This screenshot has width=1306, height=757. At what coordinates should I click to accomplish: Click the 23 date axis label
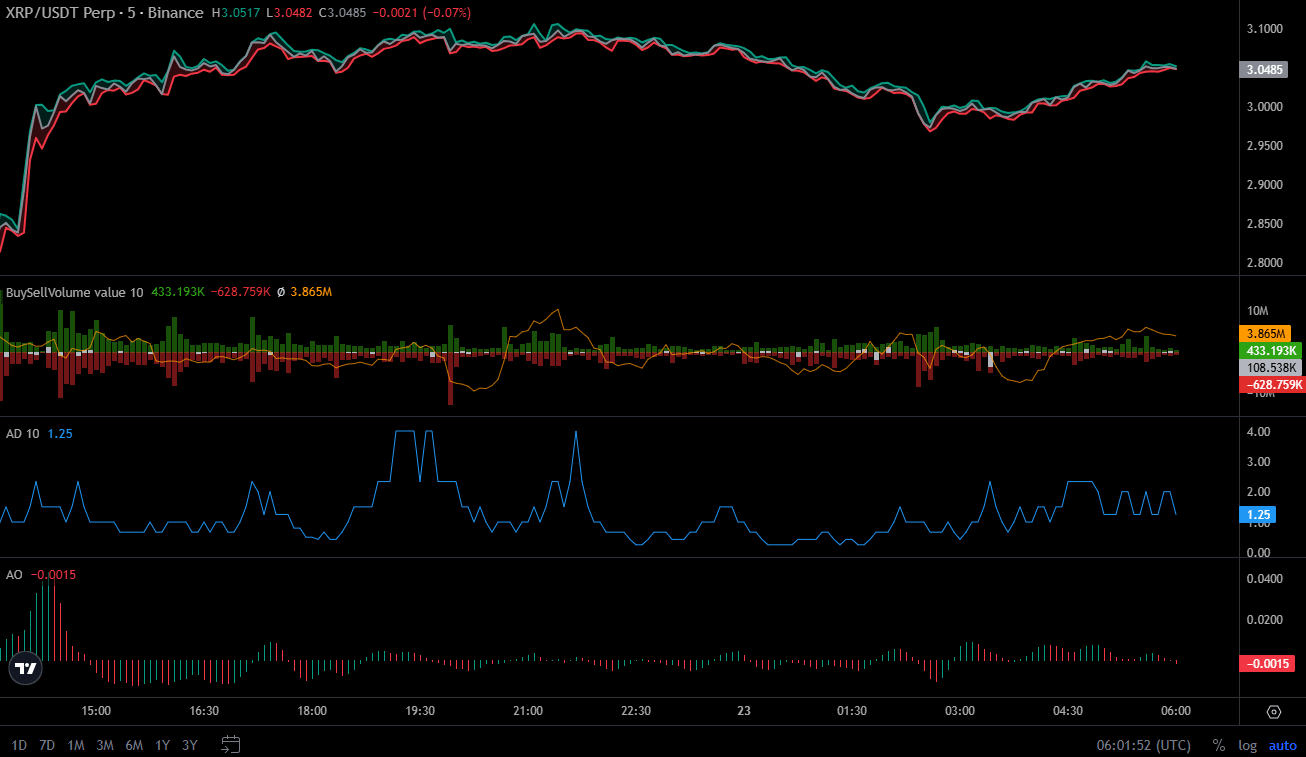click(x=744, y=711)
